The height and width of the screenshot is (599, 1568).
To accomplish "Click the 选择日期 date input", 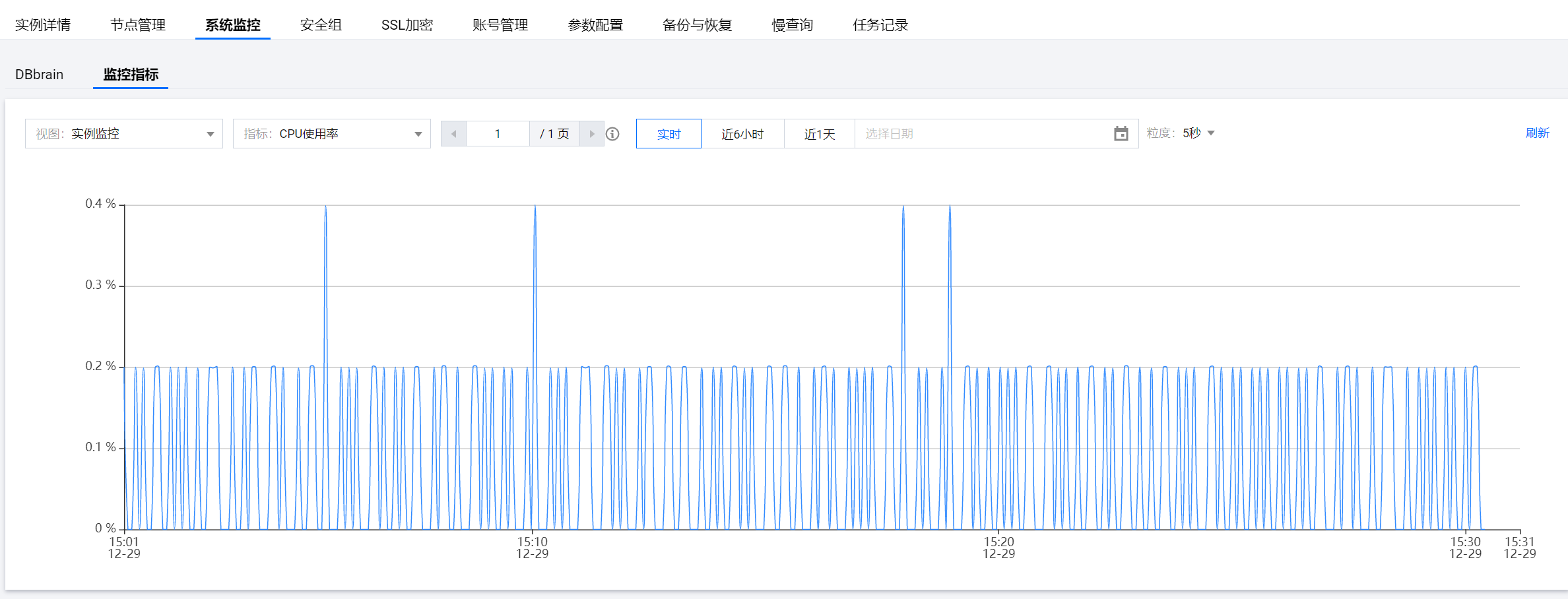I will click(x=996, y=134).
